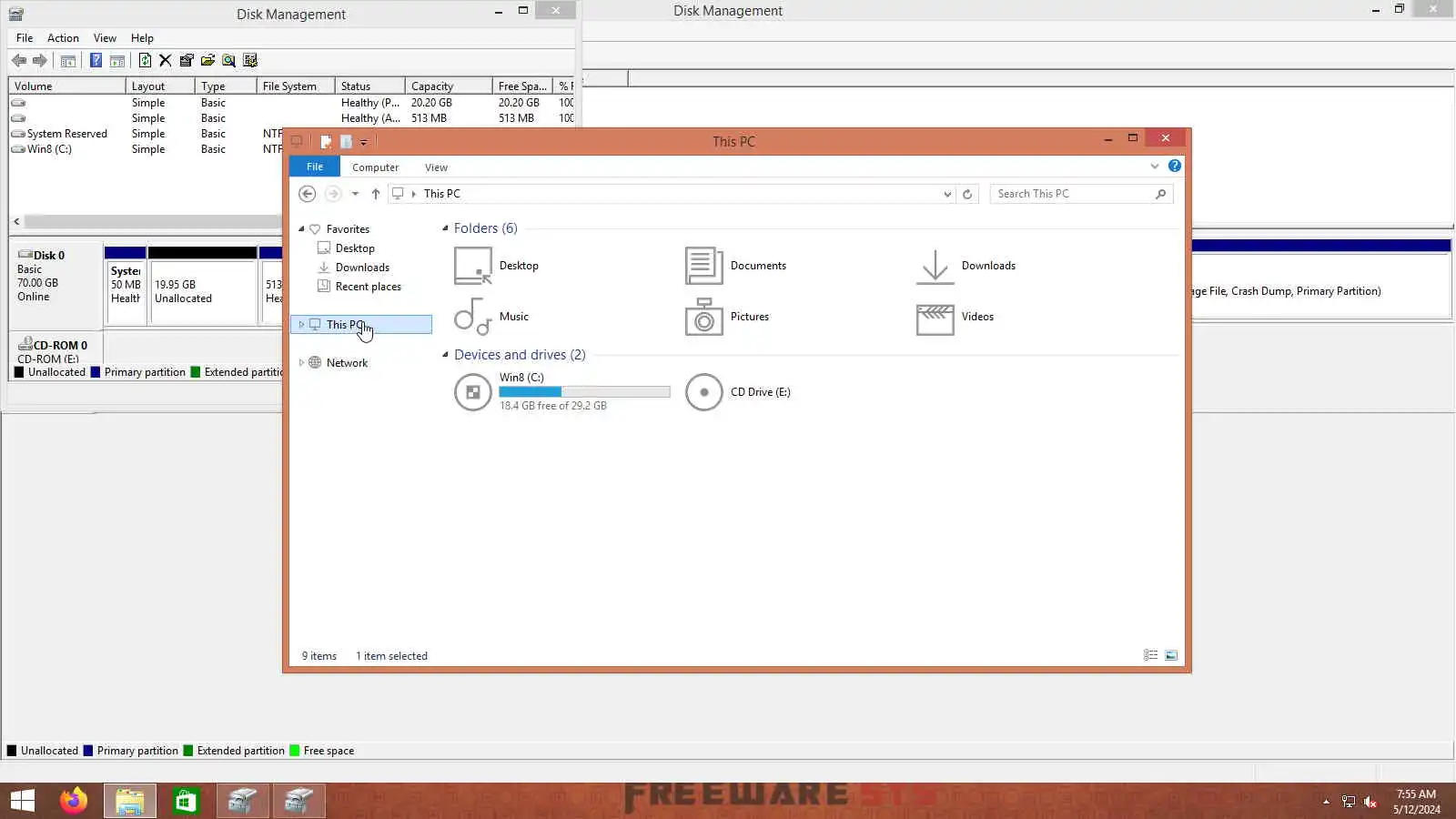This screenshot has height=819, width=1456.
Task: Click Show/Hide Console Tree icon in Disk Management
Action: pyautogui.click(x=68, y=61)
